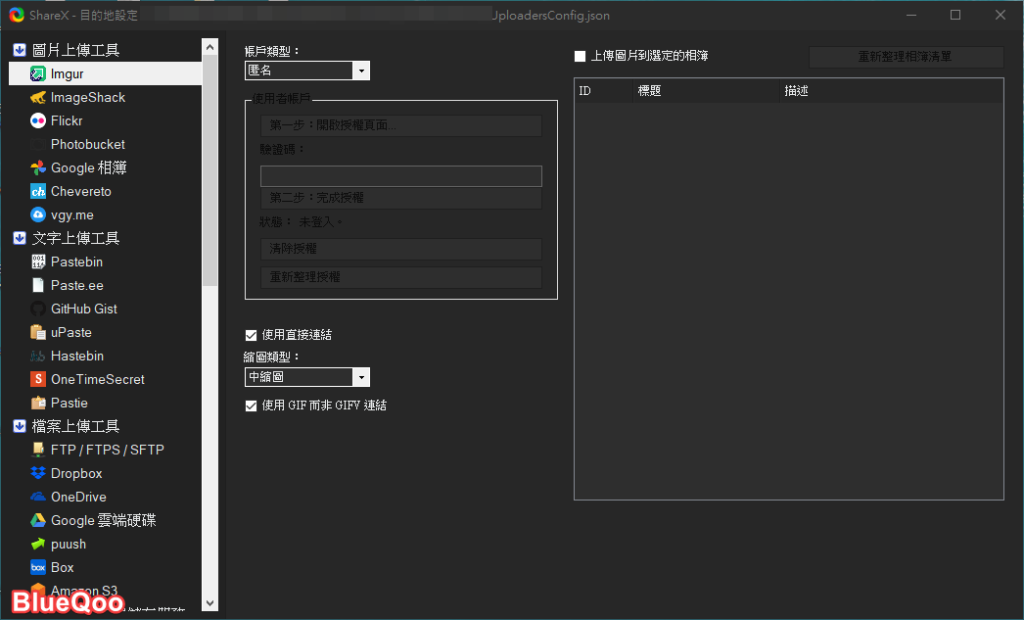1024x620 pixels.
Task: Open Flickr uploader settings icon
Action: click(x=38, y=121)
